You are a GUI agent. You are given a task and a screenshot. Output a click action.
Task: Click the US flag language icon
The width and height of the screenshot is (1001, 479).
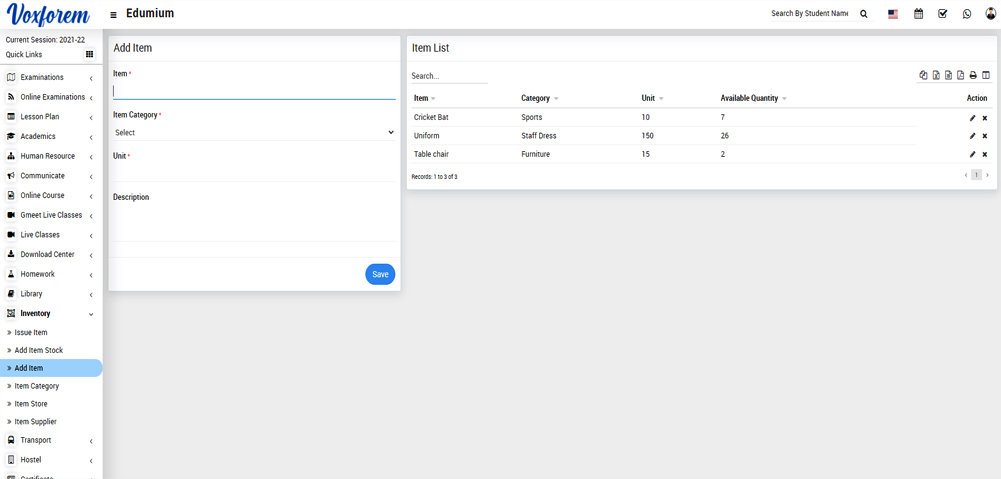coord(893,14)
